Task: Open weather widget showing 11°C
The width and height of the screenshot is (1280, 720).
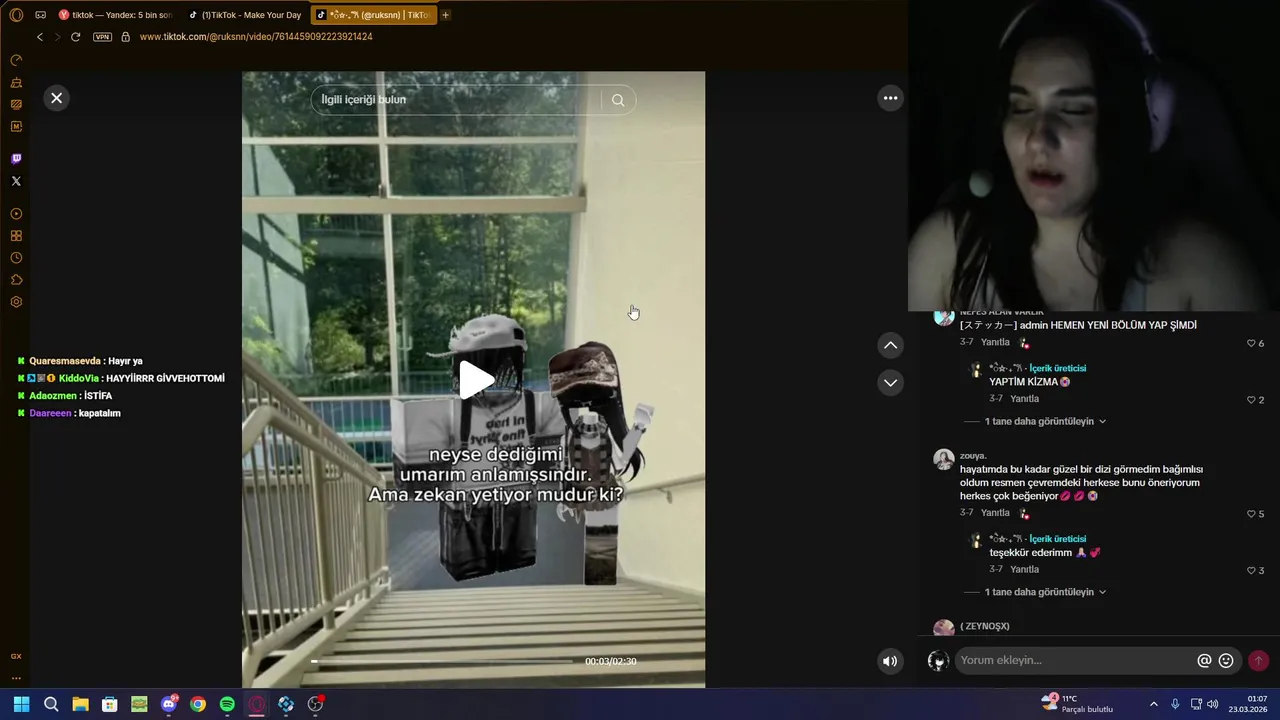Action: pos(1078,704)
